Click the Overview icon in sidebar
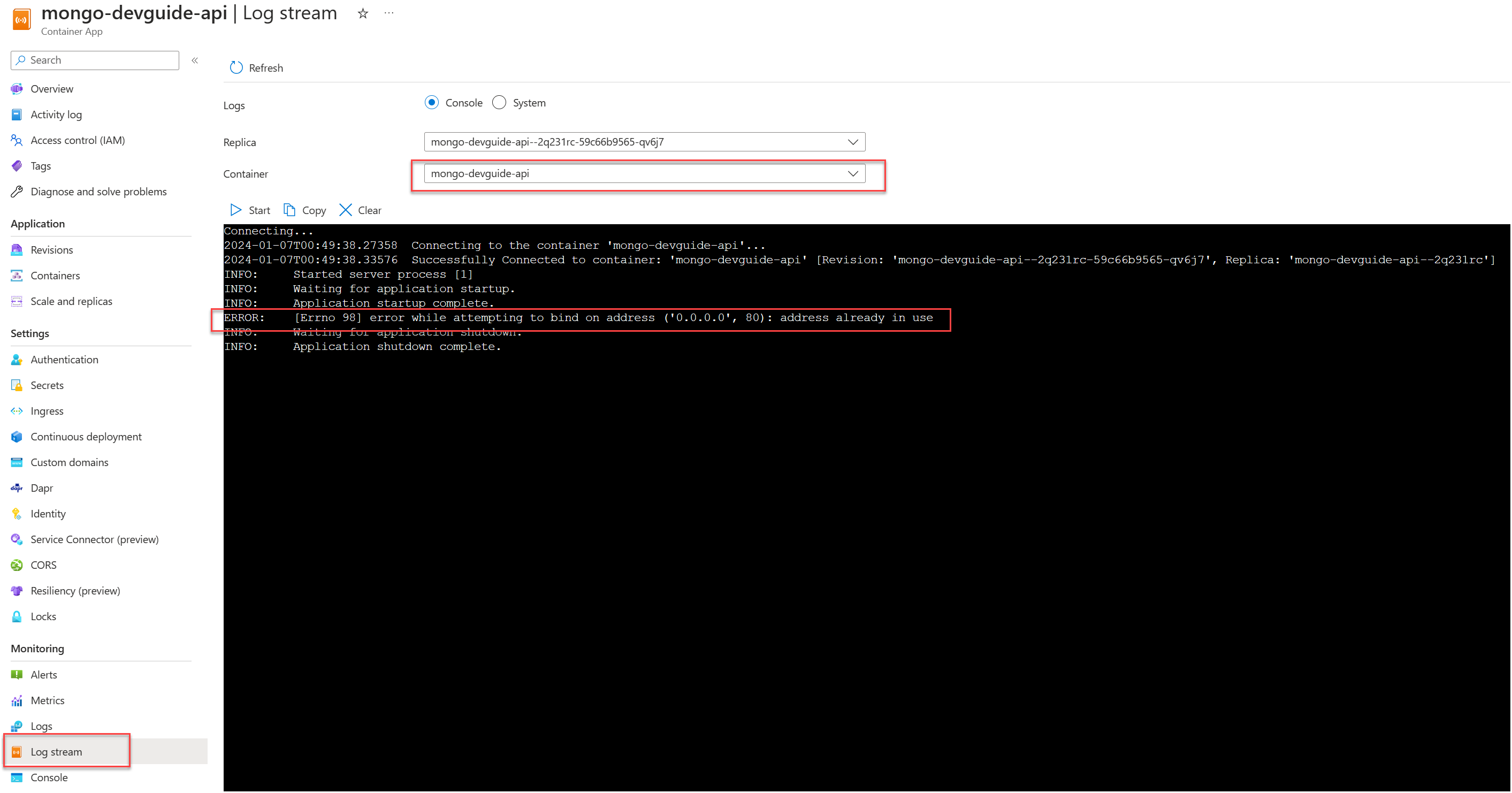Viewport: 1512px width, 793px height. click(17, 89)
